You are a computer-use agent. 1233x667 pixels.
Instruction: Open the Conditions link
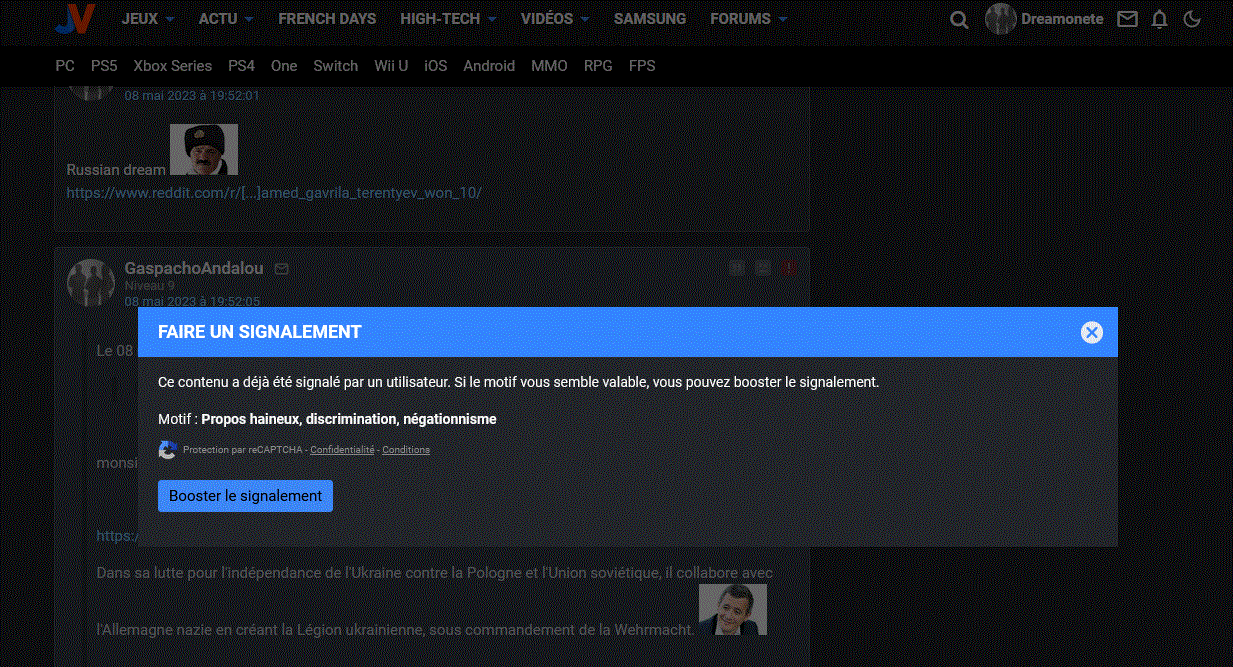[406, 450]
